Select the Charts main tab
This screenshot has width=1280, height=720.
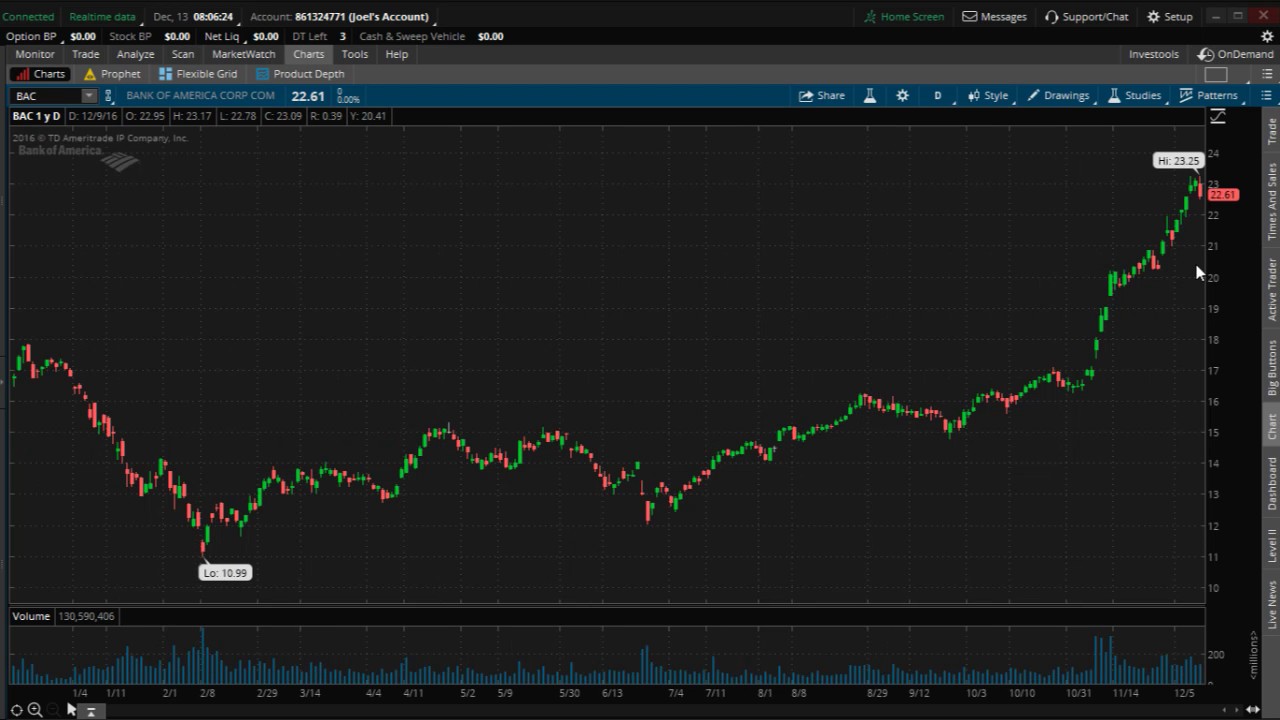309,54
